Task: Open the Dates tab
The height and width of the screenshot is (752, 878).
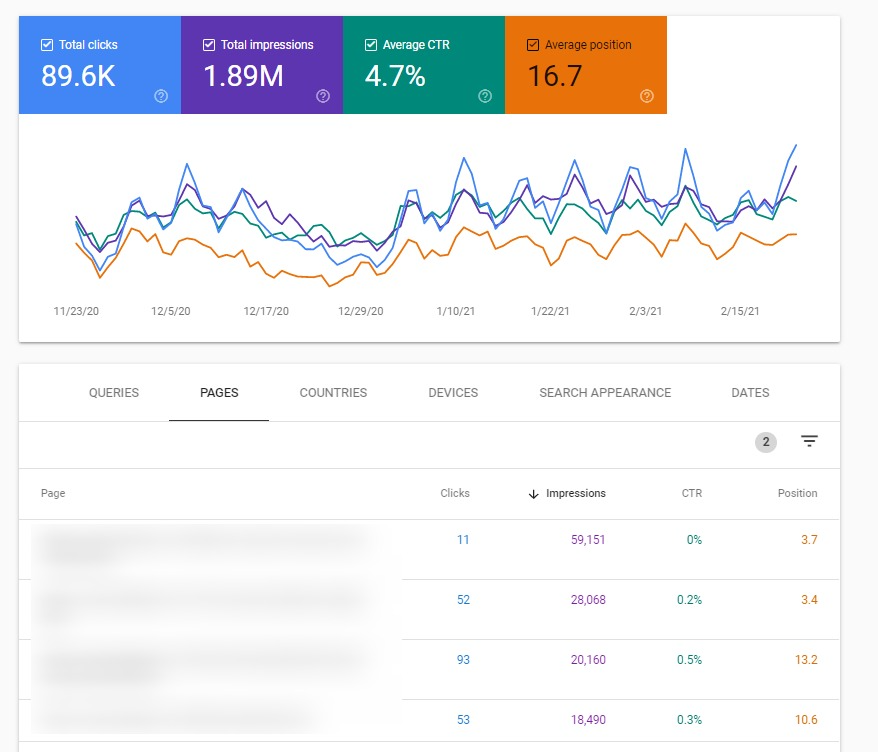Action: (x=749, y=393)
